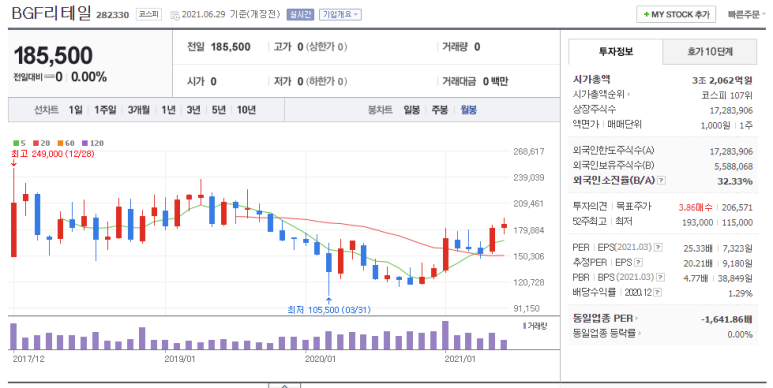Select the 일봉 daily candle chart
The width and height of the screenshot is (773, 388).
click(x=412, y=110)
